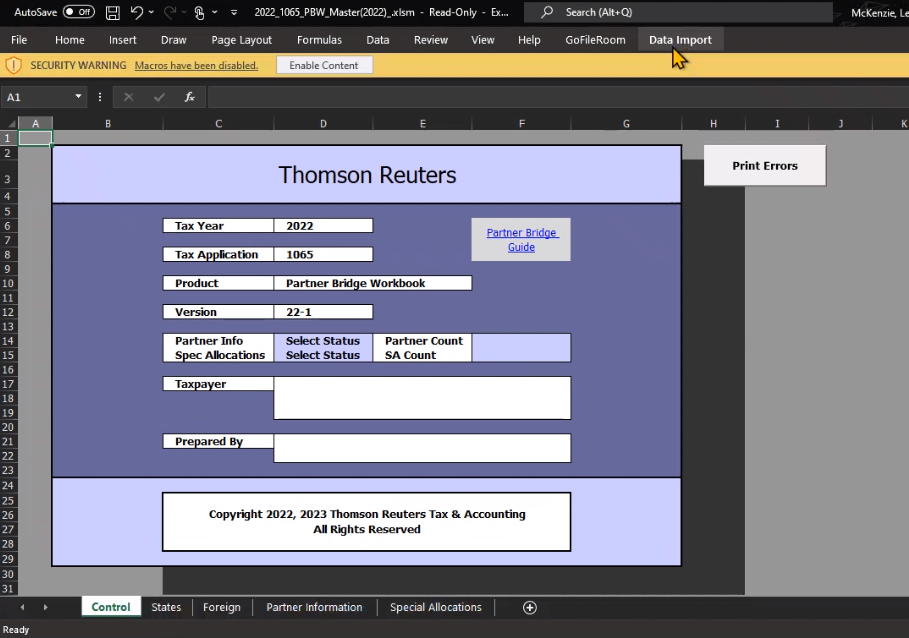The width and height of the screenshot is (909, 638).
Task: Click the Select All corner triangle
Action: pyautogui.click(x=10, y=123)
